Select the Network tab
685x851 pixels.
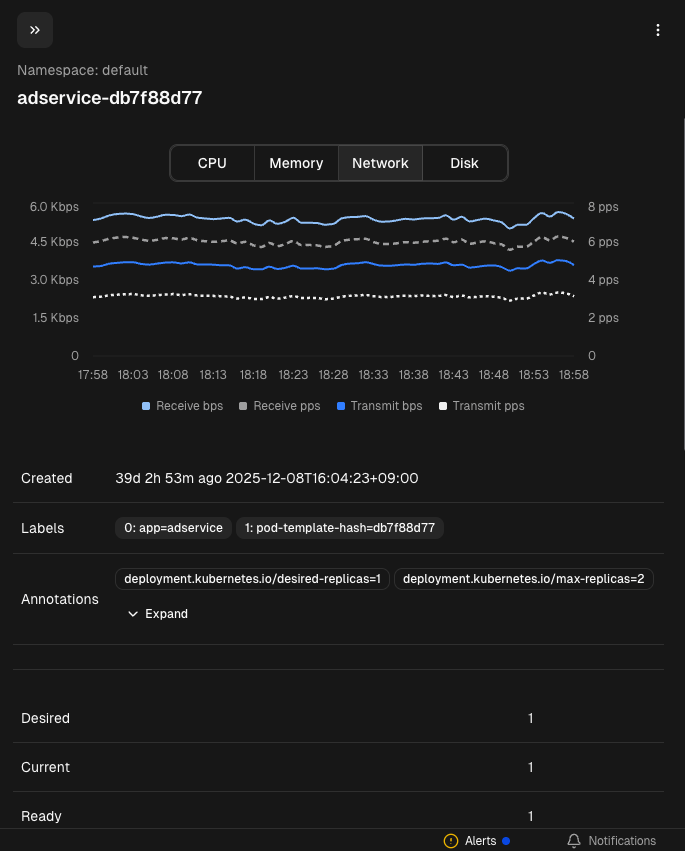(380, 163)
